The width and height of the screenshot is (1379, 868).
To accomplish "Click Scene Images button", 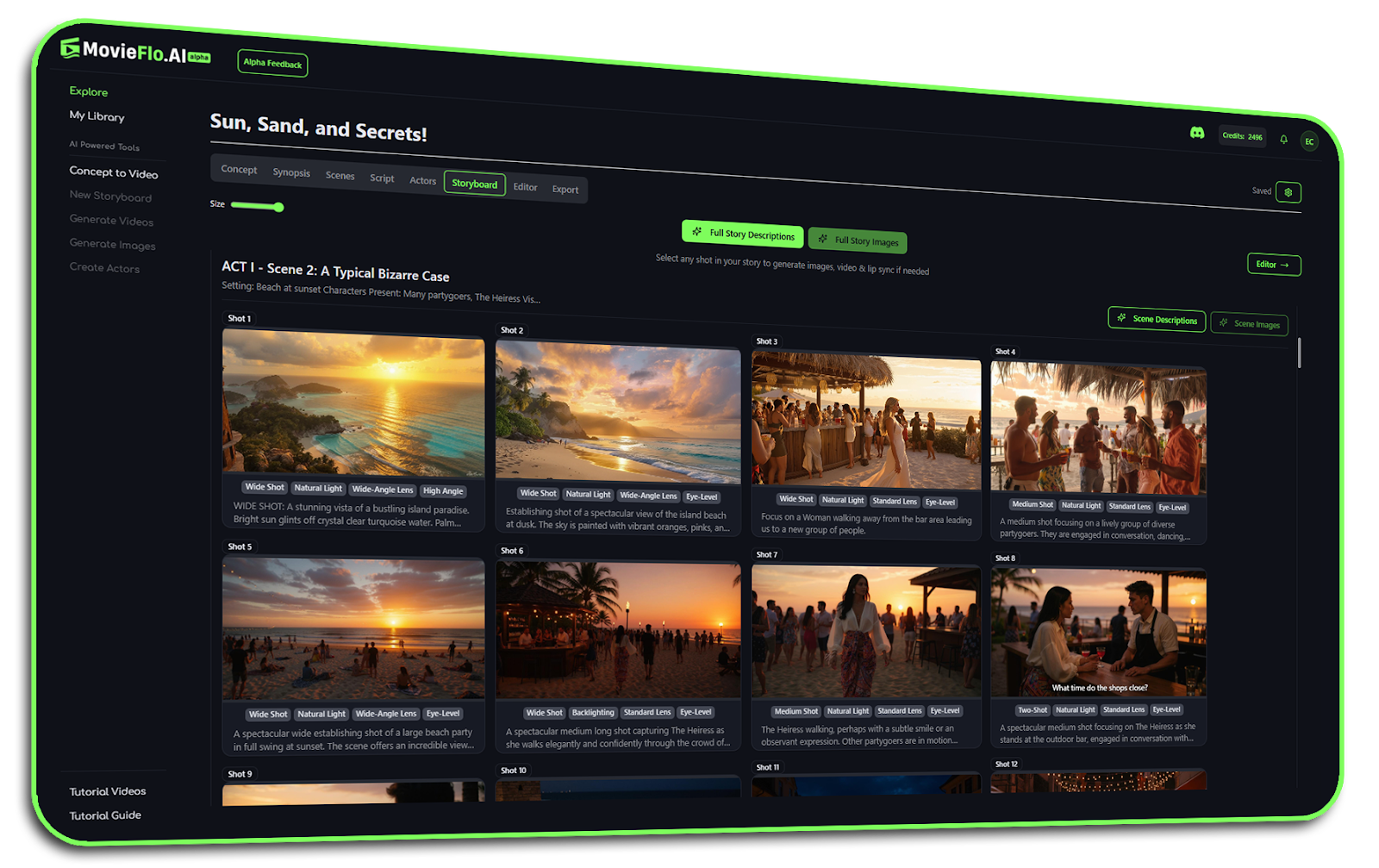I will click(x=1249, y=323).
